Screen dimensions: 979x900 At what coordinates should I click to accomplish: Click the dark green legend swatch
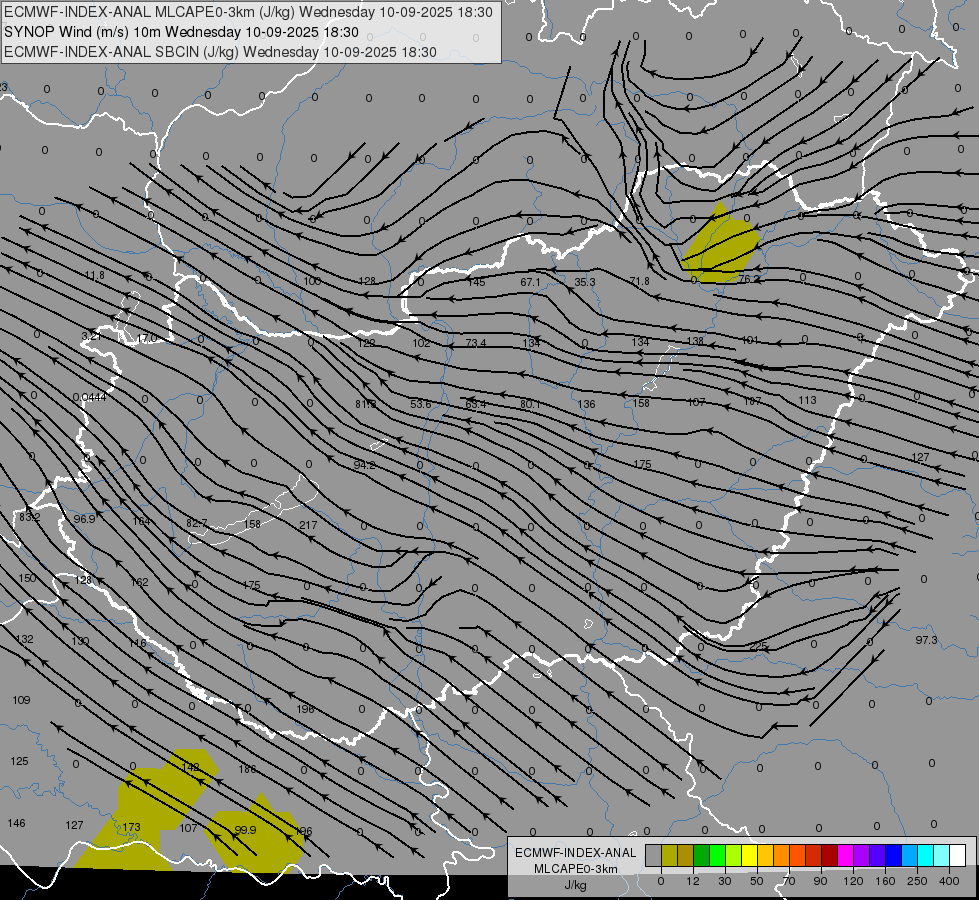(x=702, y=855)
